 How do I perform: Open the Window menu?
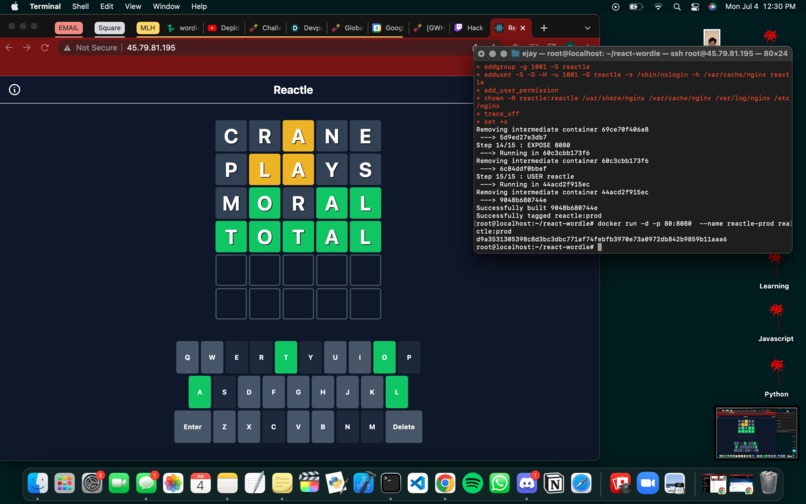click(166, 7)
